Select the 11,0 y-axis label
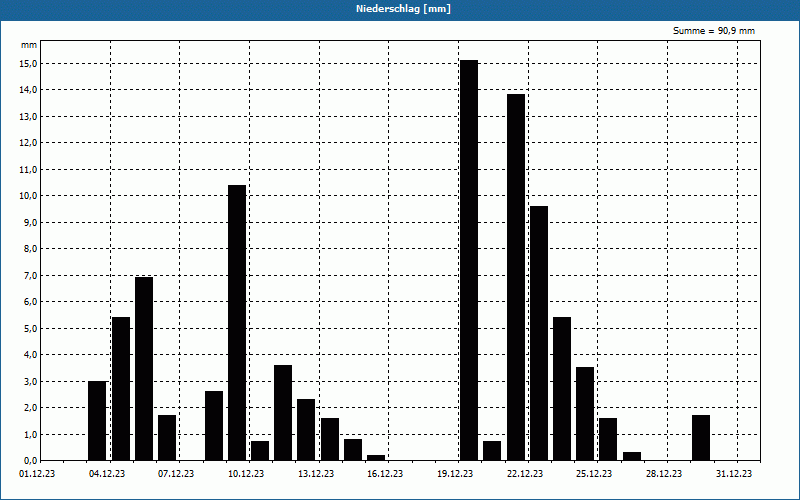The width and height of the screenshot is (800, 500). [x=28, y=169]
